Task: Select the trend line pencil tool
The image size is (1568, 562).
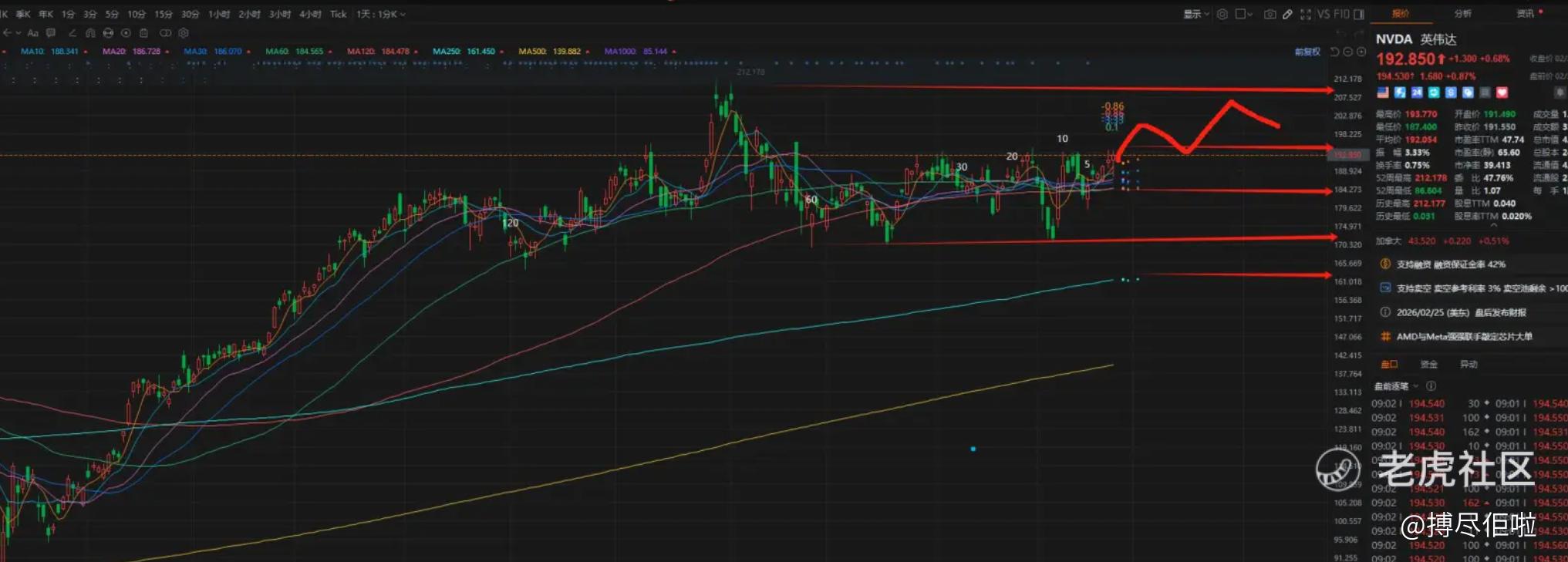Action: (72, 33)
